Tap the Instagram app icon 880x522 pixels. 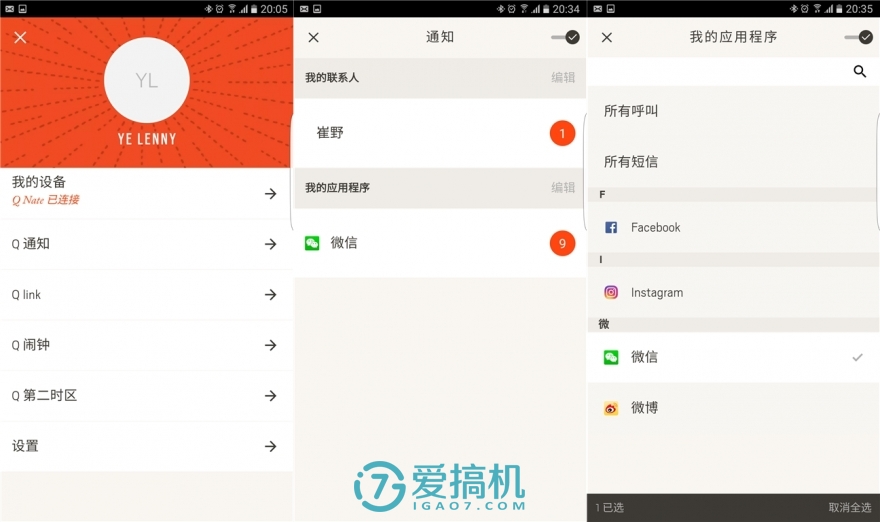pyautogui.click(x=611, y=292)
